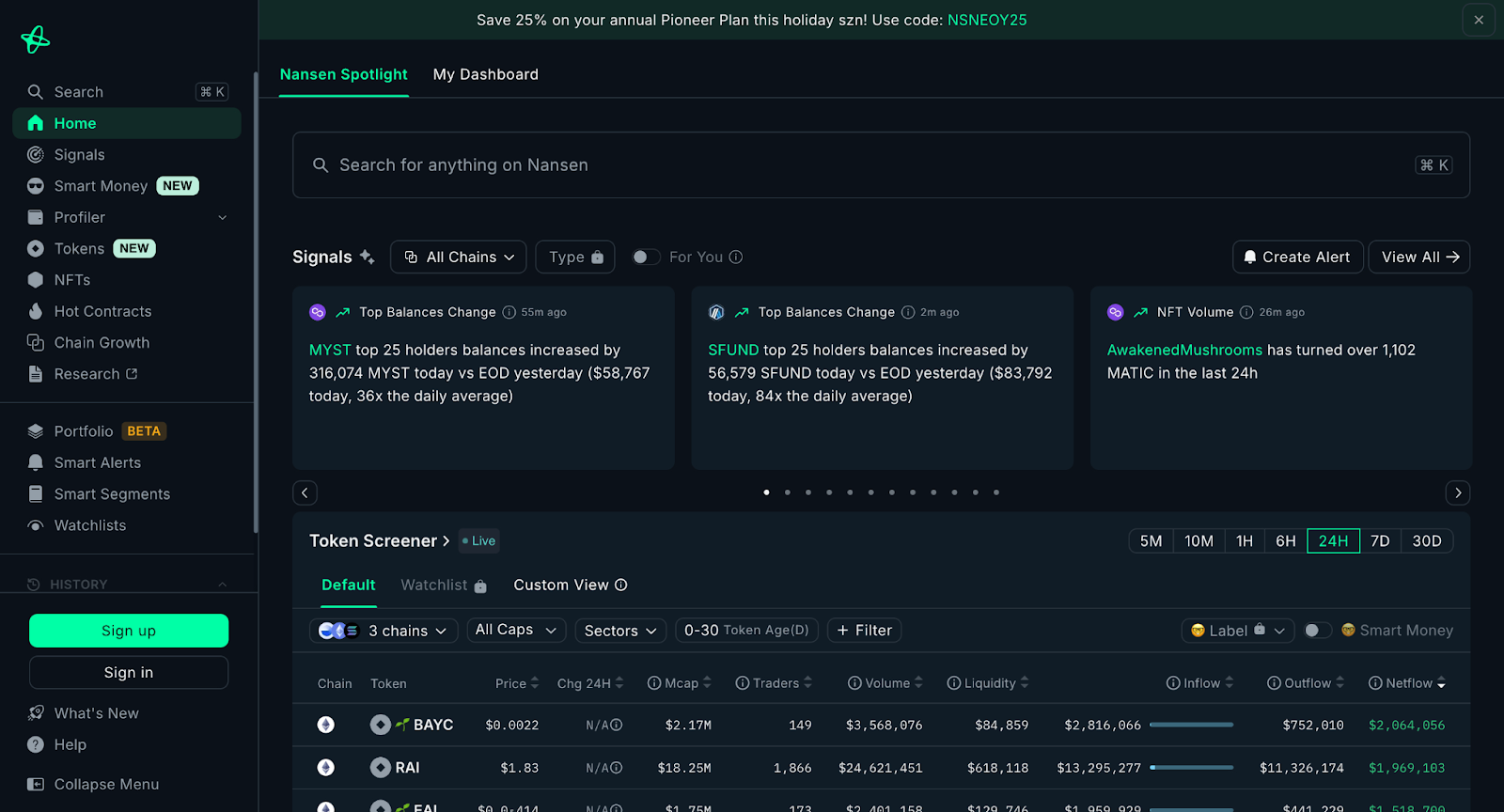Click the Nansen logo icon

tap(36, 39)
